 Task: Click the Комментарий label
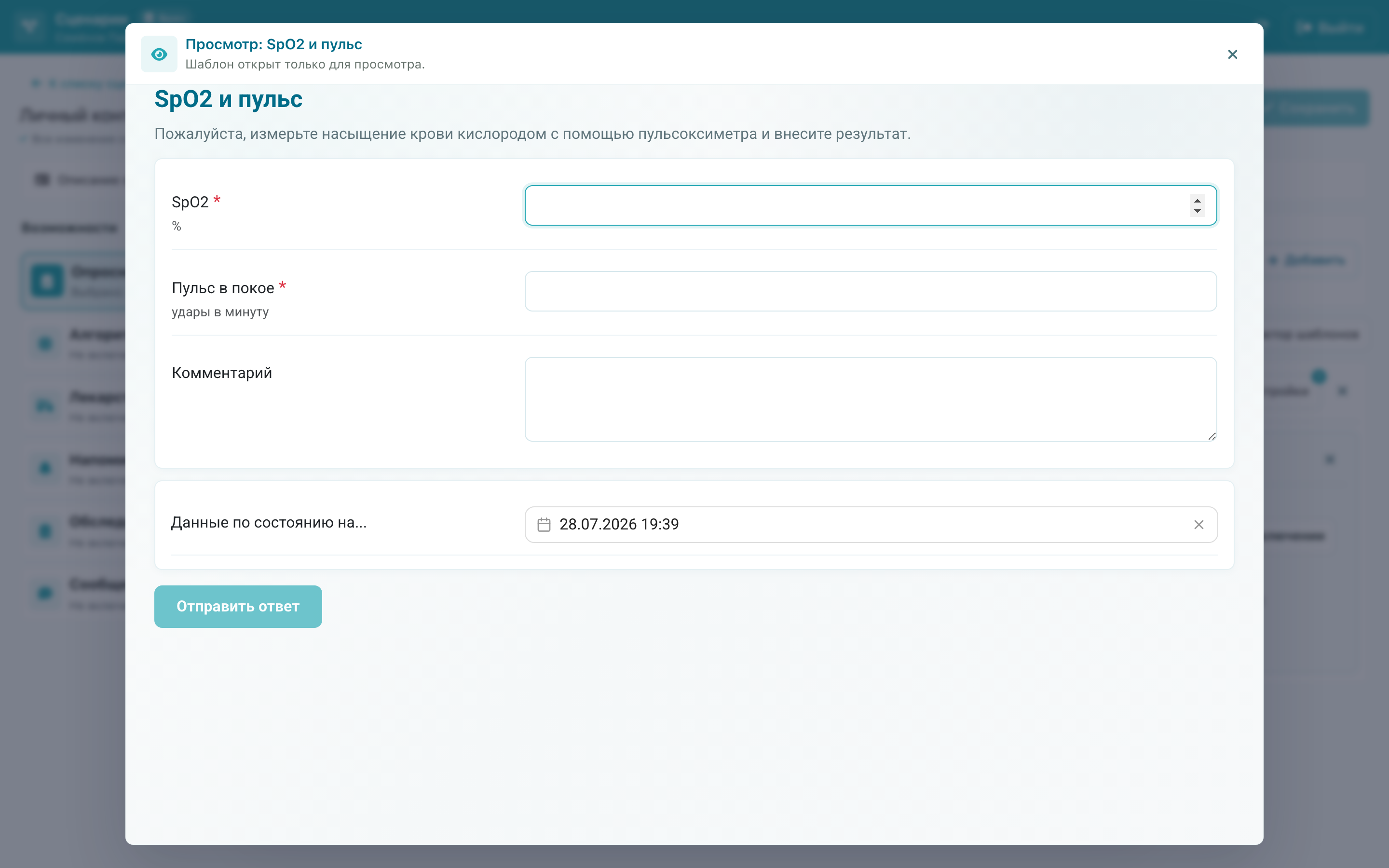(x=221, y=373)
